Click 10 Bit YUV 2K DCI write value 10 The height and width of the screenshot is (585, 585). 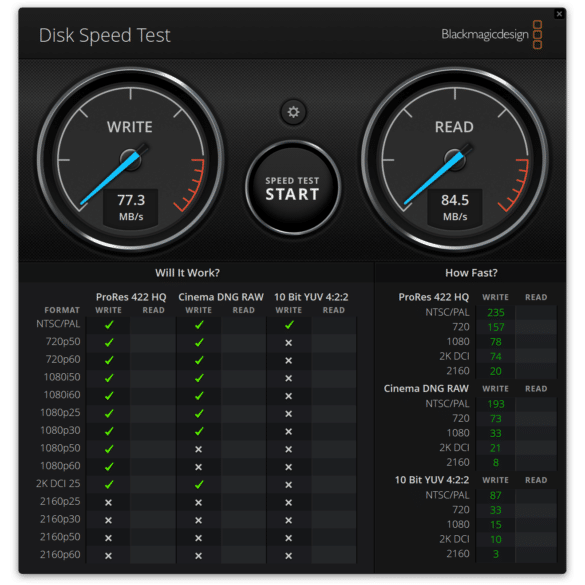[496, 539]
